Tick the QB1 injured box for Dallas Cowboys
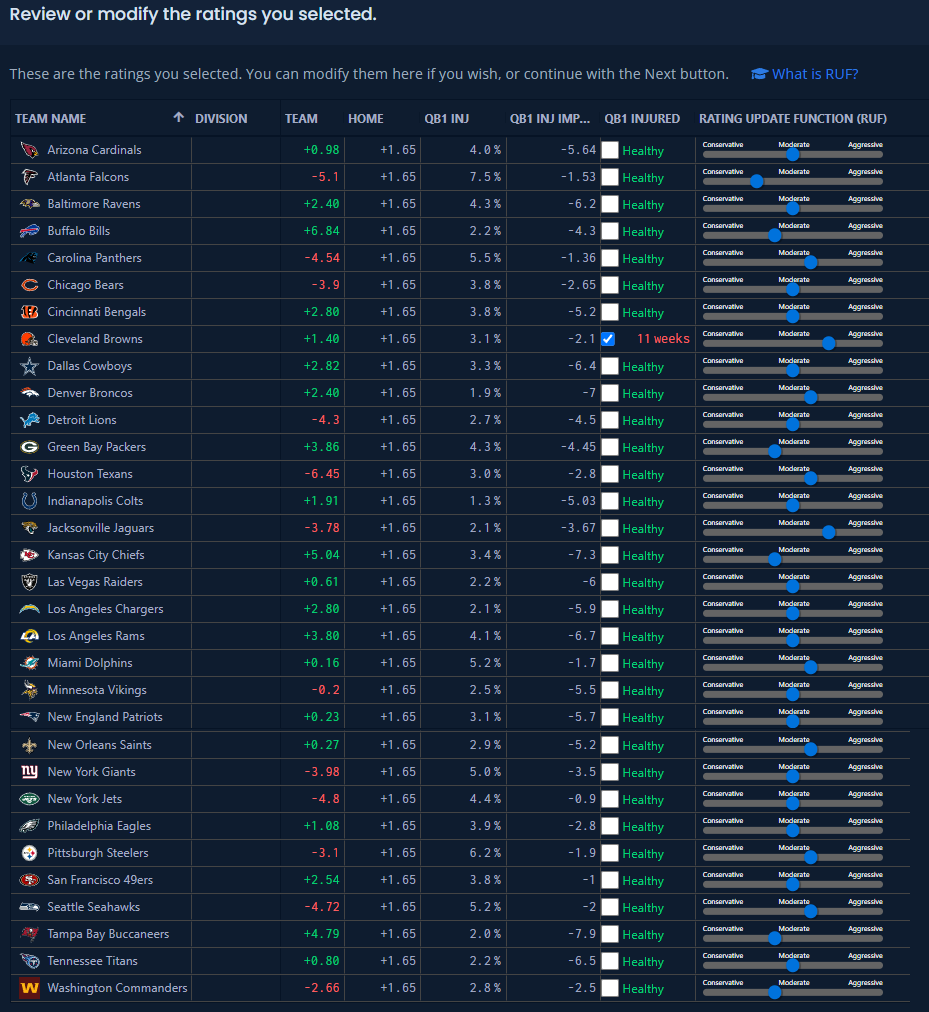This screenshot has width=929, height=1012. (609, 366)
